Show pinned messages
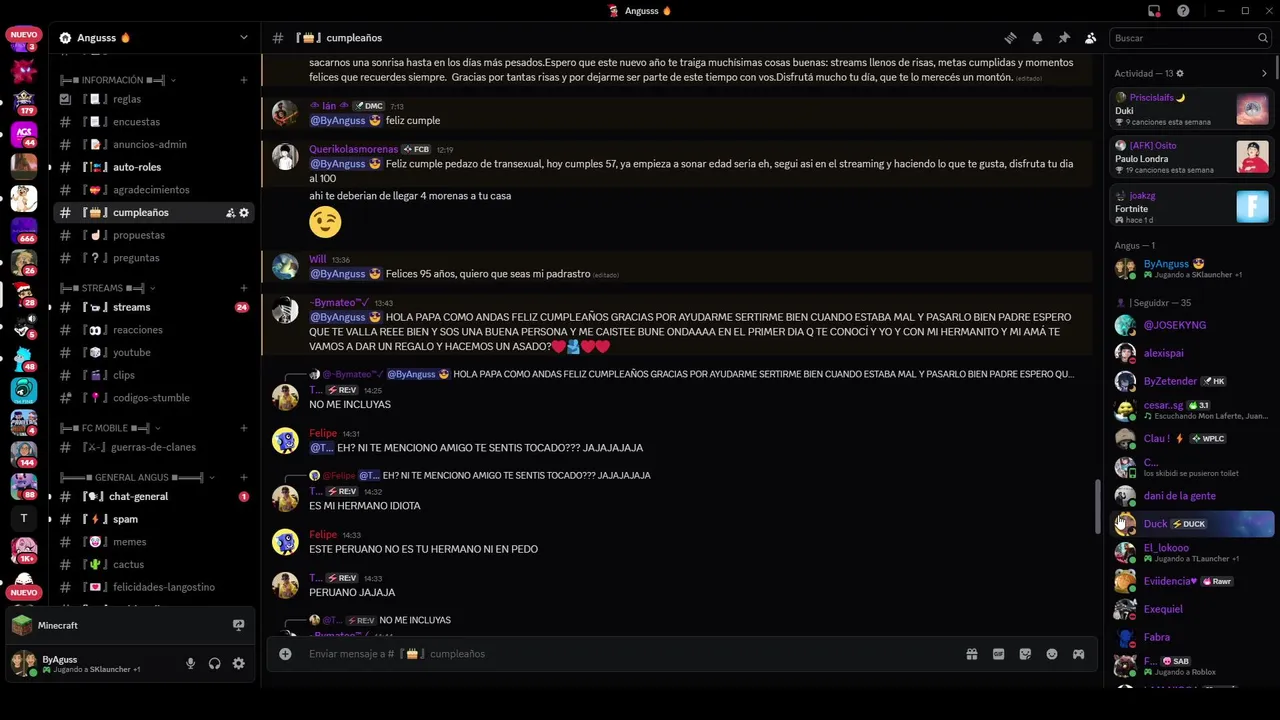 (1064, 38)
